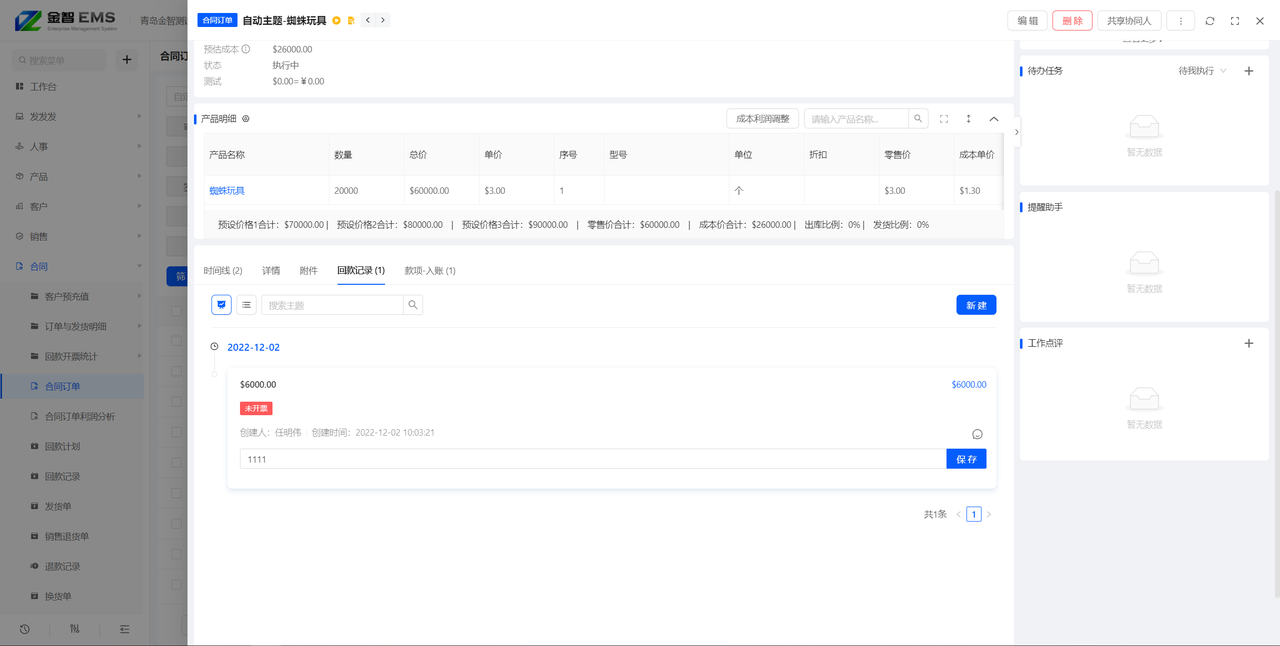The width and height of the screenshot is (1280, 646).
Task: Open 工作台 in the sidebar
Action: 72,87
